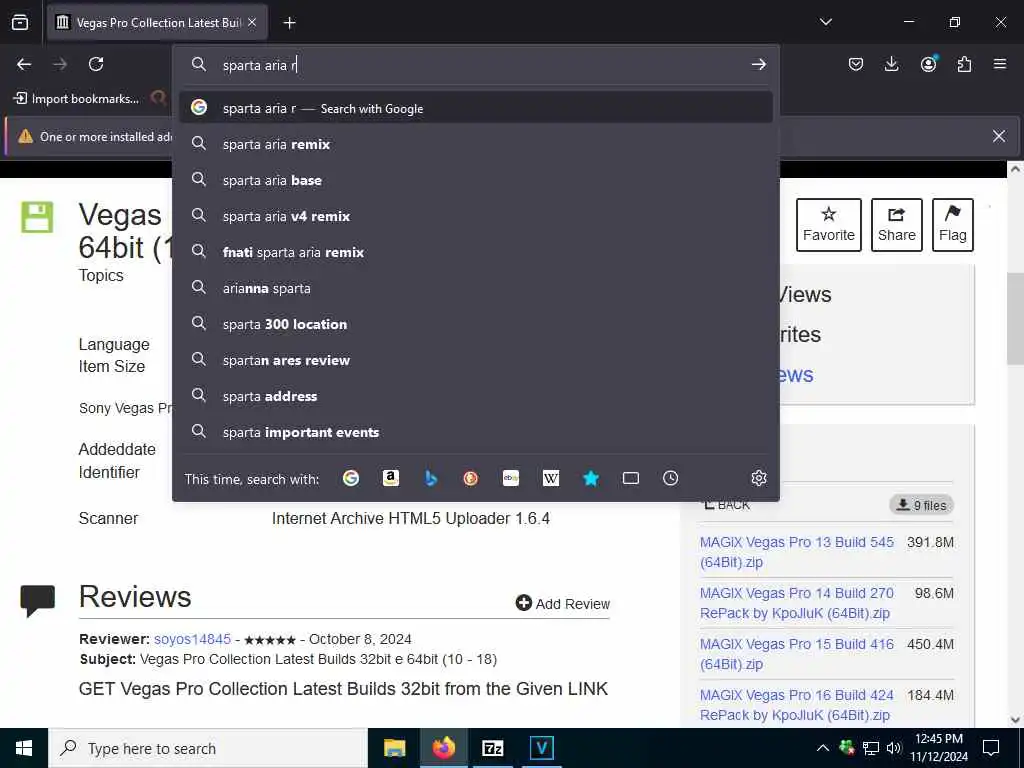Search this time with Bing icon
Screen dimensions: 1024x768
431,479
